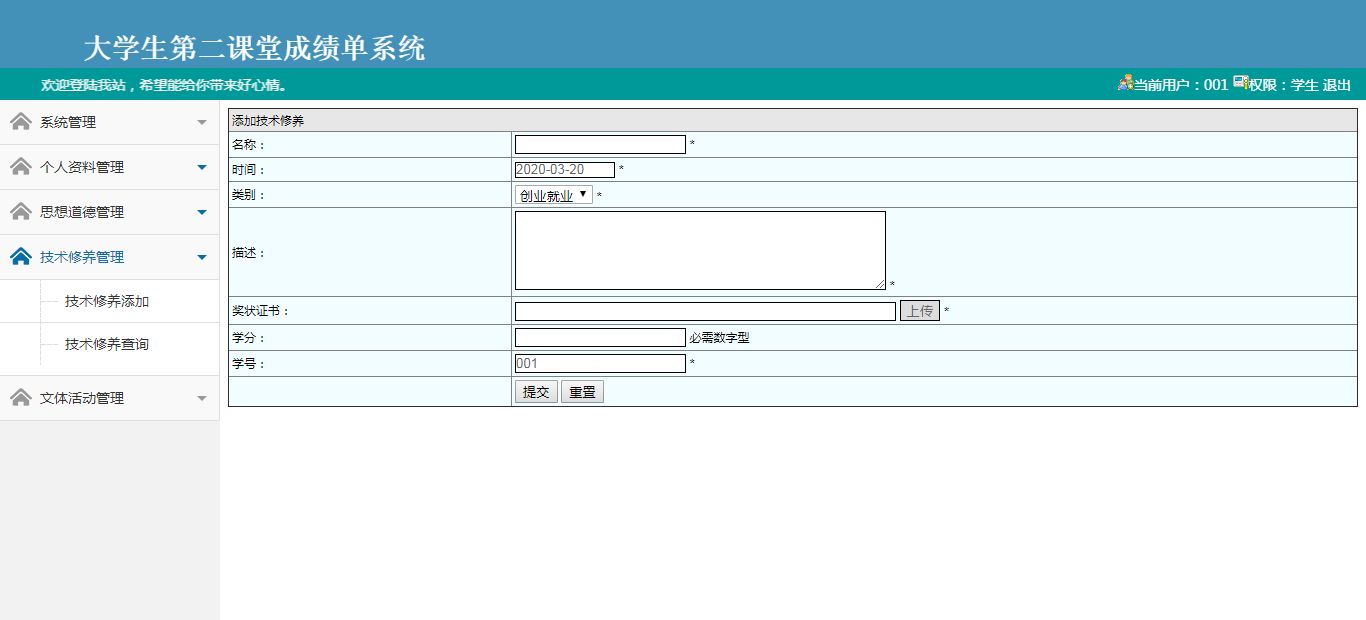Click the 当前用户：001 text

click(1180, 85)
